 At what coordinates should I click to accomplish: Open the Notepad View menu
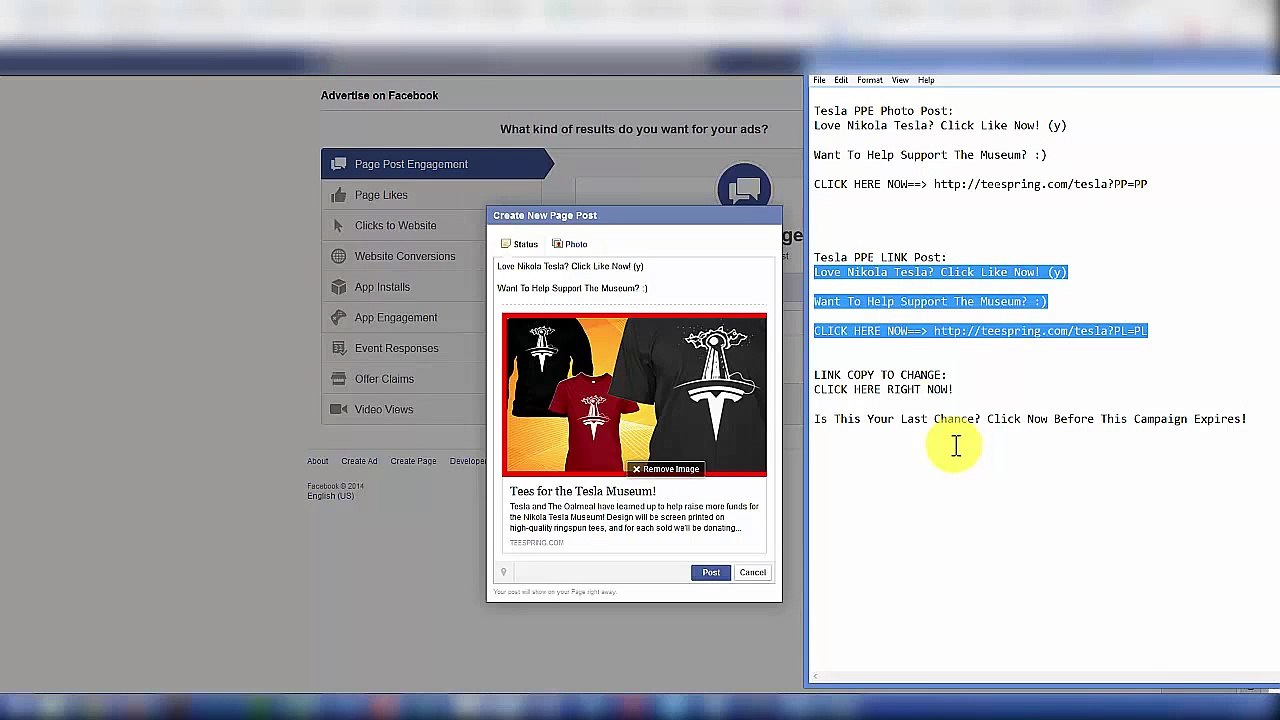coord(900,80)
